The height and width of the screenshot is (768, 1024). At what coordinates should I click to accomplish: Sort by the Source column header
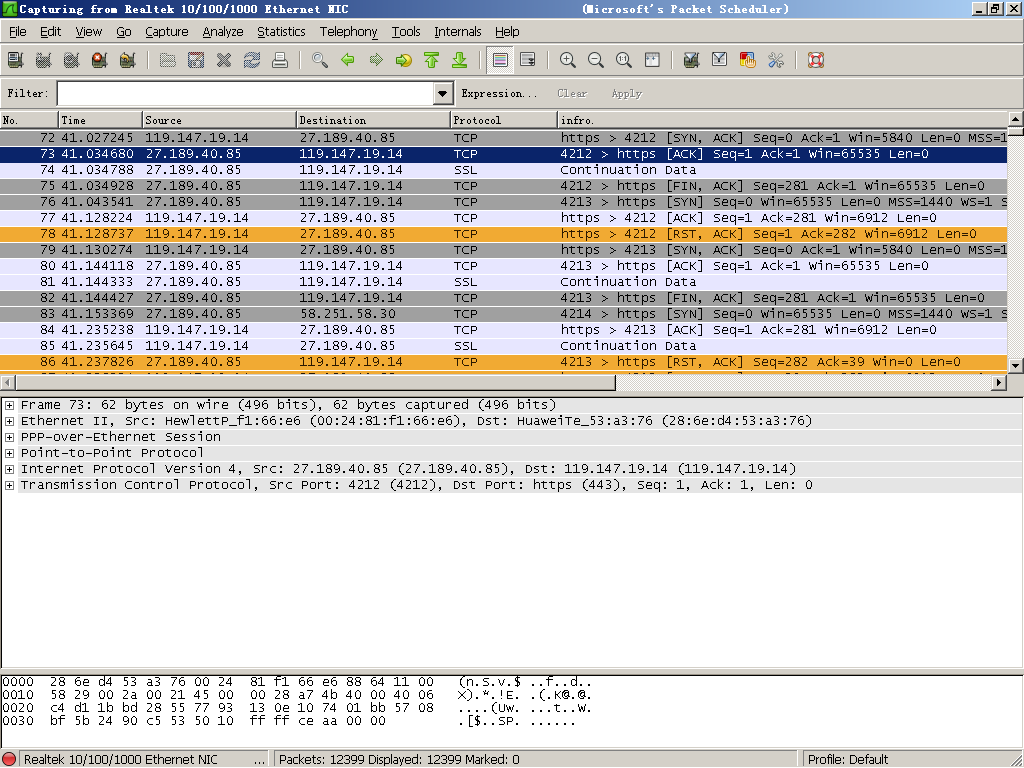click(219, 120)
